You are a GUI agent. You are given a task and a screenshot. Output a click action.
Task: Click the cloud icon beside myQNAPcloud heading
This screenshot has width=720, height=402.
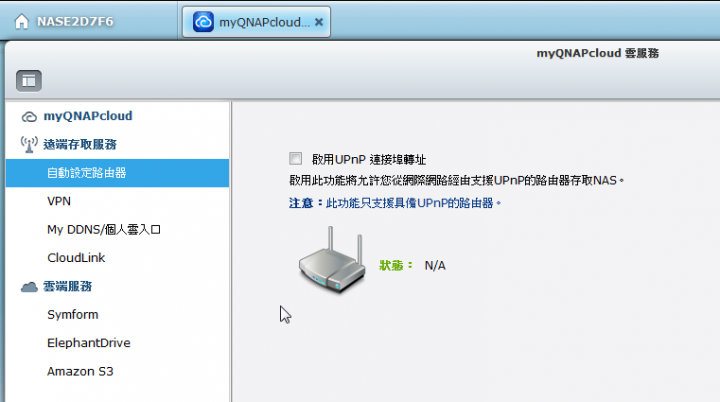(29, 117)
